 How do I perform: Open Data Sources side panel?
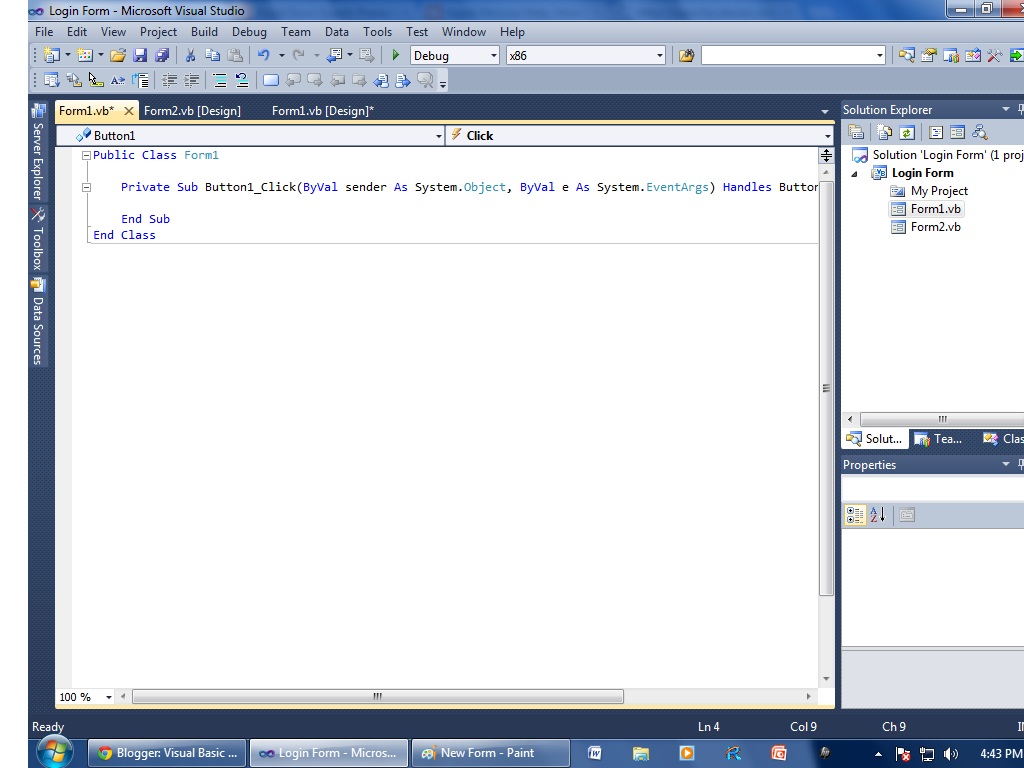click(x=38, y=323)
